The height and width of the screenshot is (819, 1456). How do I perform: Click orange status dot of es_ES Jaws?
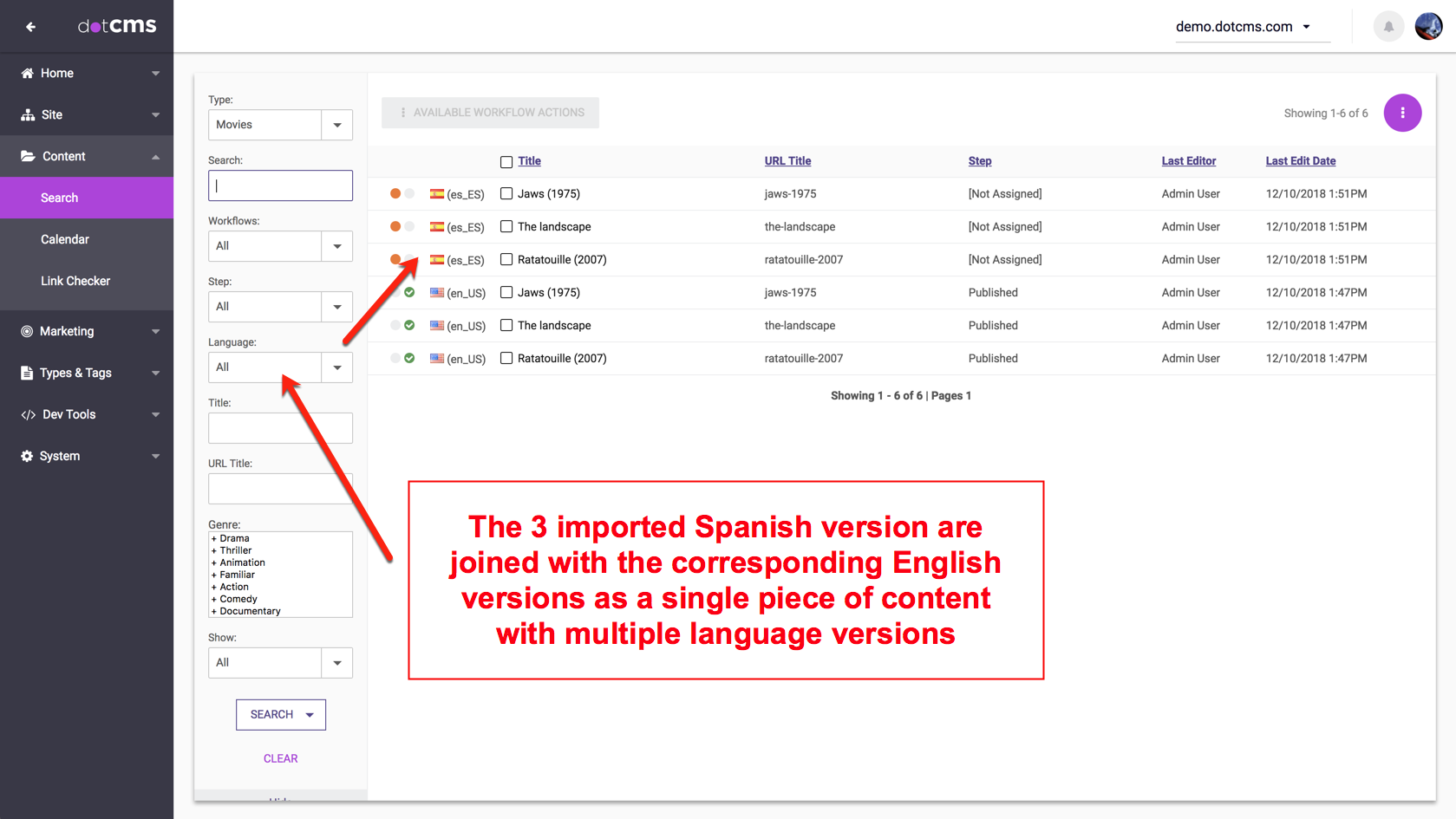coord(395,193)
